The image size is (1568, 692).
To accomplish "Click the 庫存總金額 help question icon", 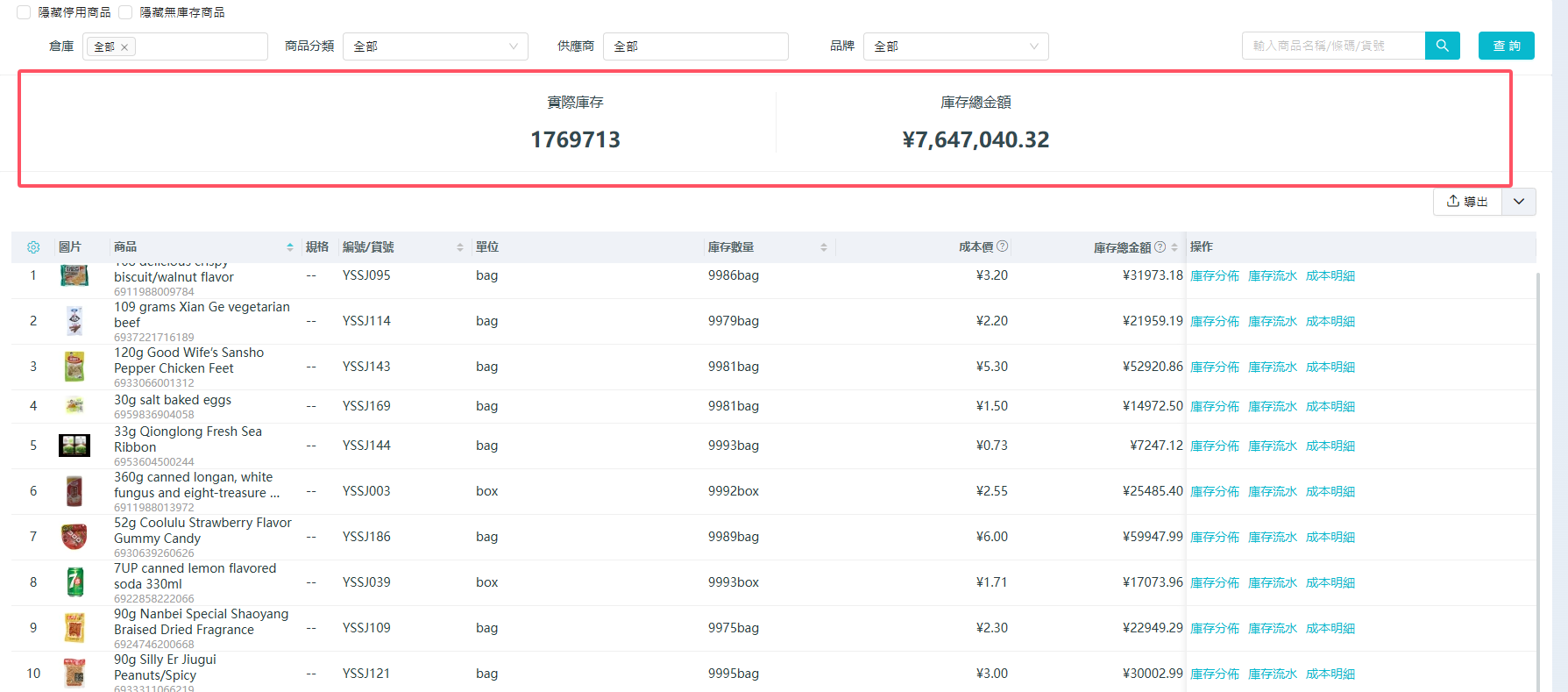I will (x=1160, y=247).
